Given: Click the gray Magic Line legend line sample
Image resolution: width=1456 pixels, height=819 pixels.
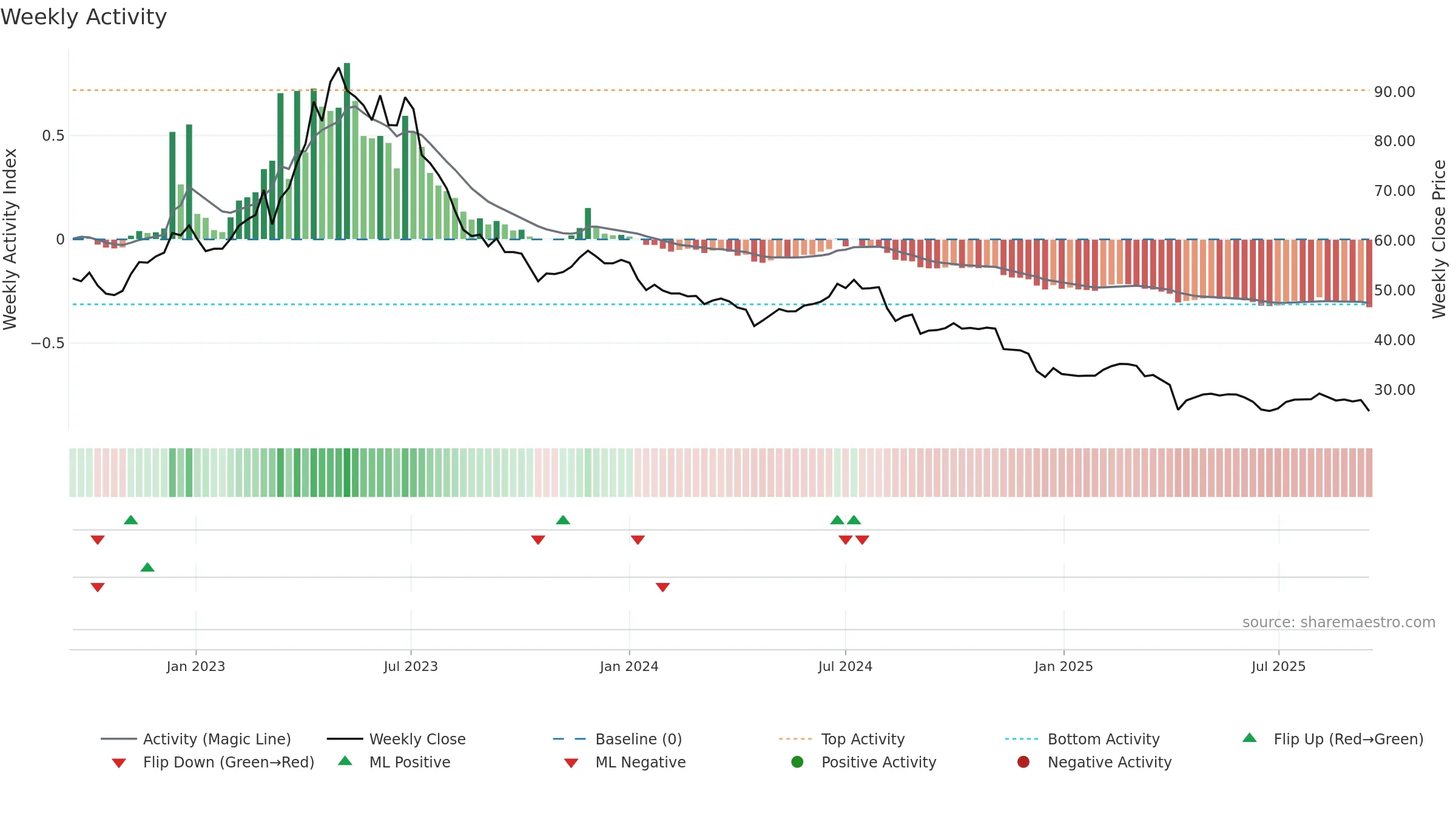Looking at the screenshot, I should pyautogui.click(x=118, y=739).
